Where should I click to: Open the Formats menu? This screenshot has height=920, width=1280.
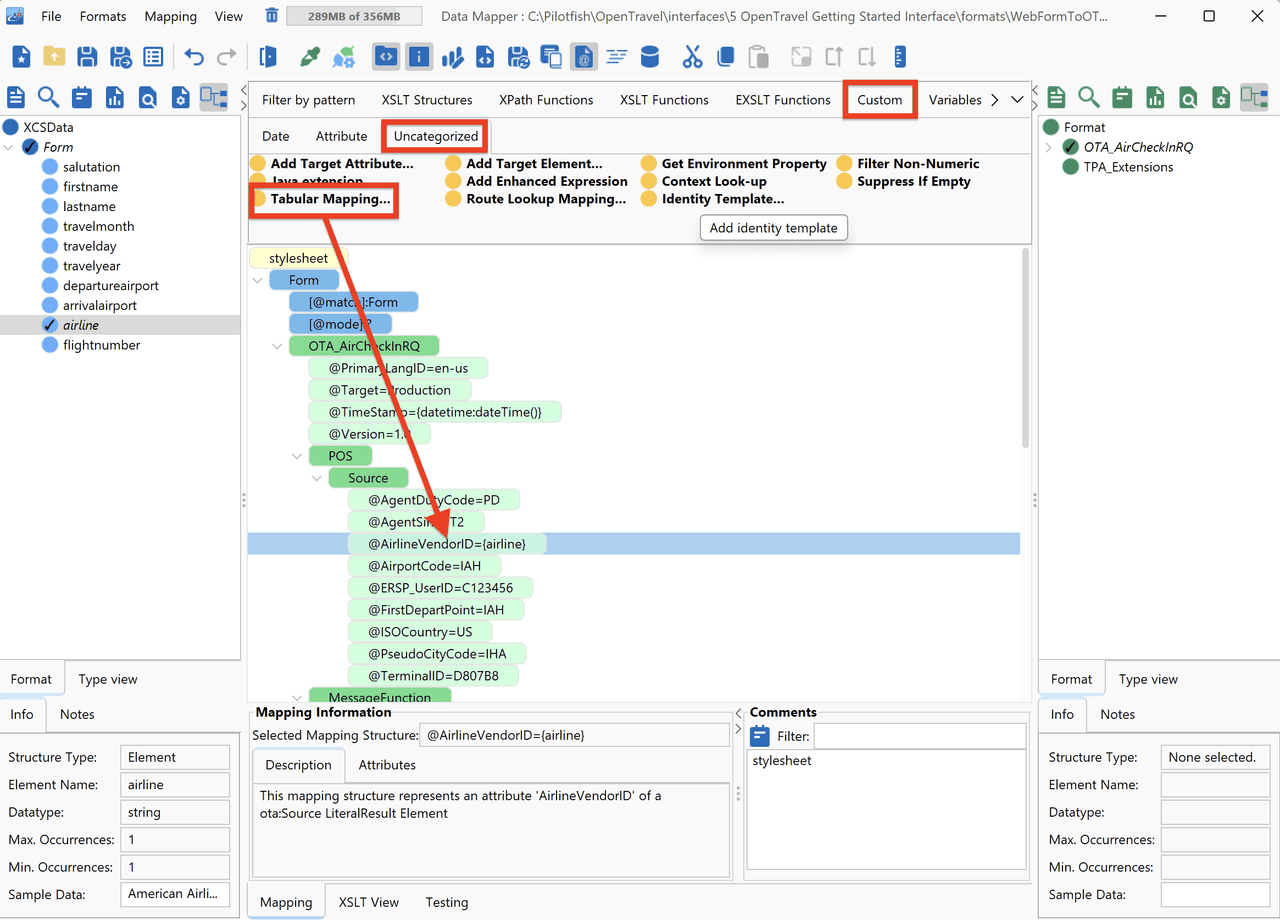tap(103, 16)
